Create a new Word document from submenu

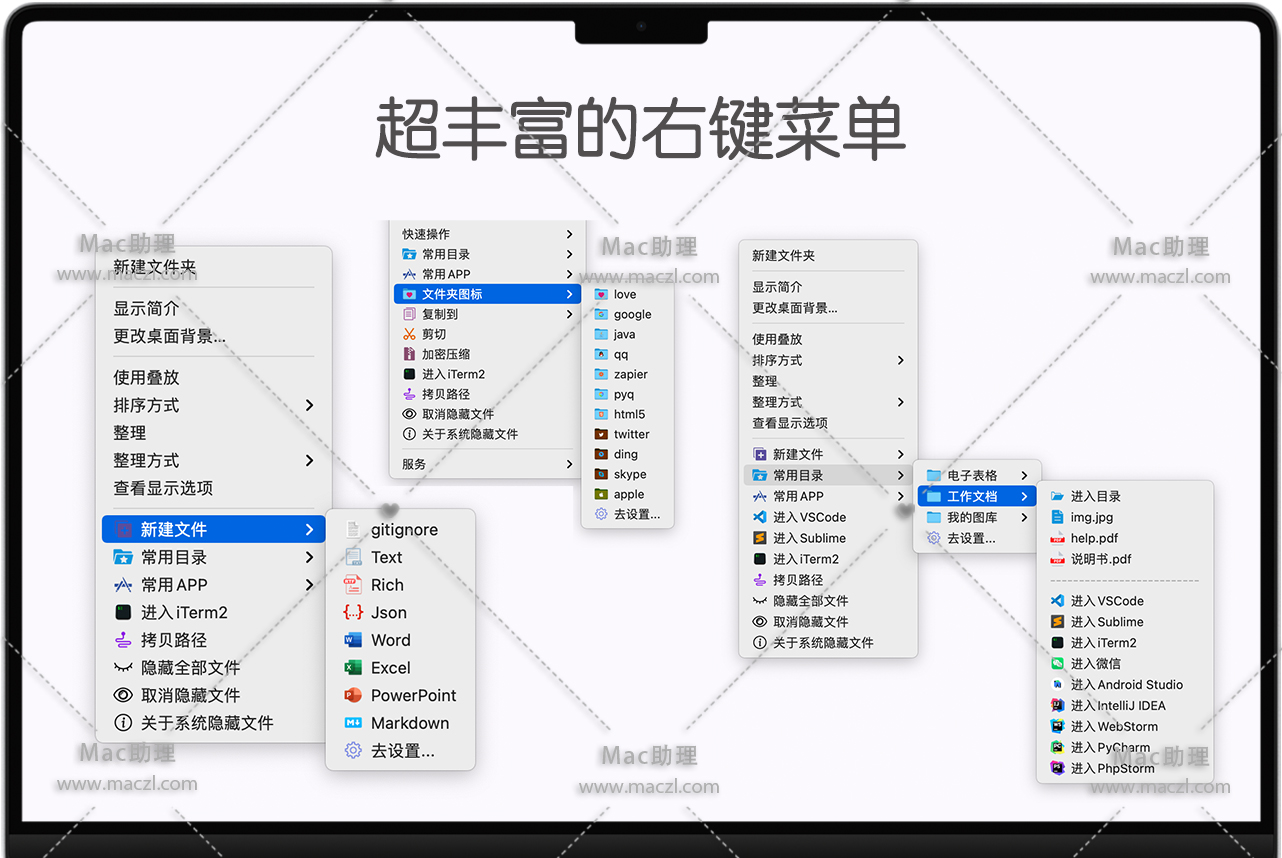pos(390,640)
